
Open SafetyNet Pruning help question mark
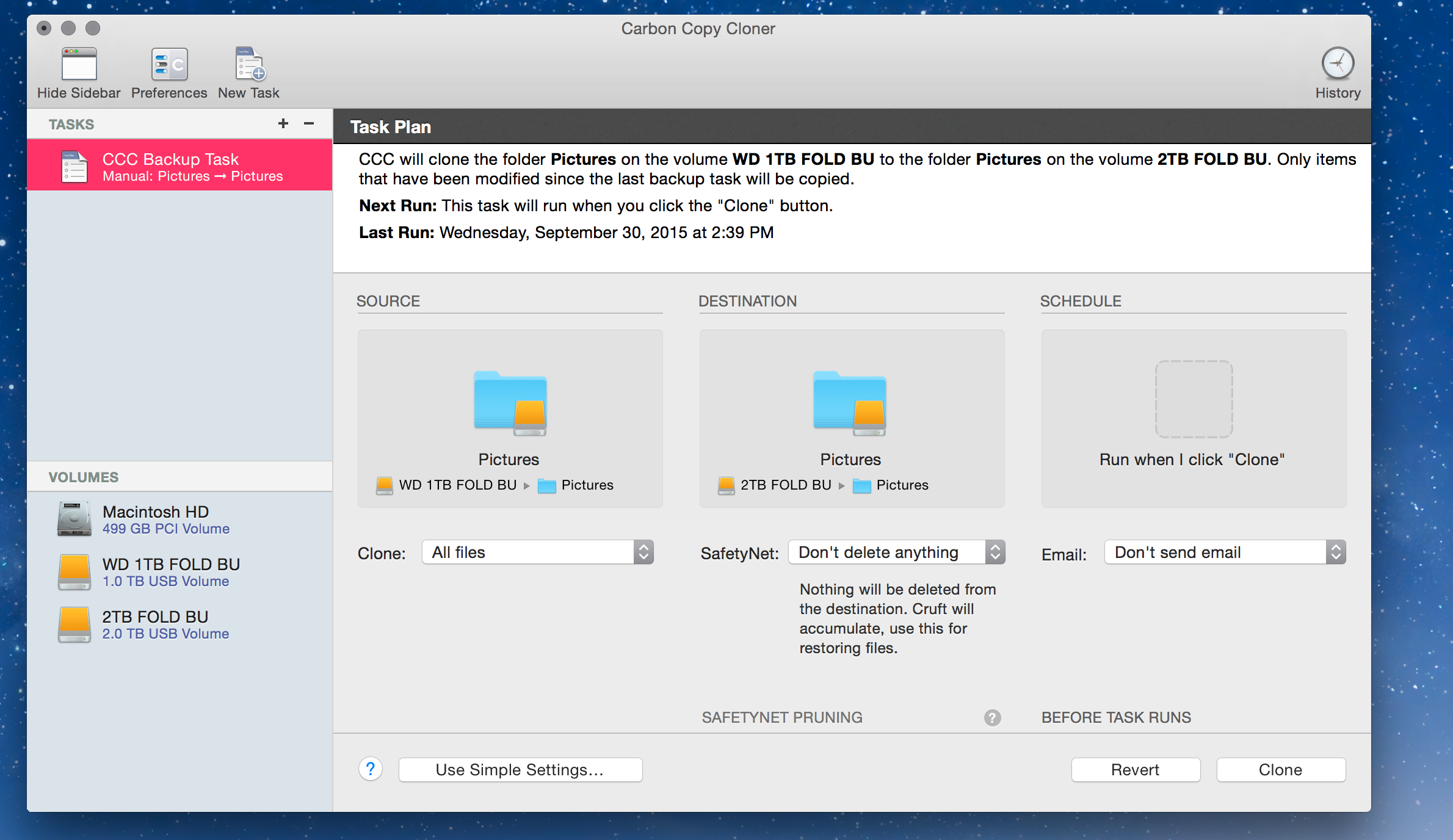tap(992, 717)
